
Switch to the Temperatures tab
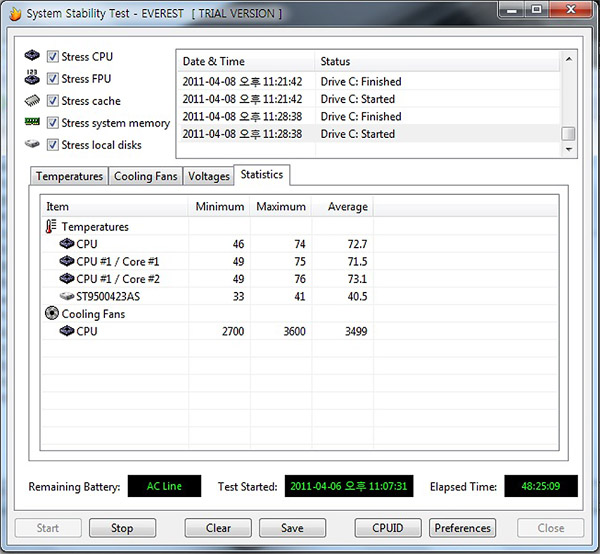69,176
